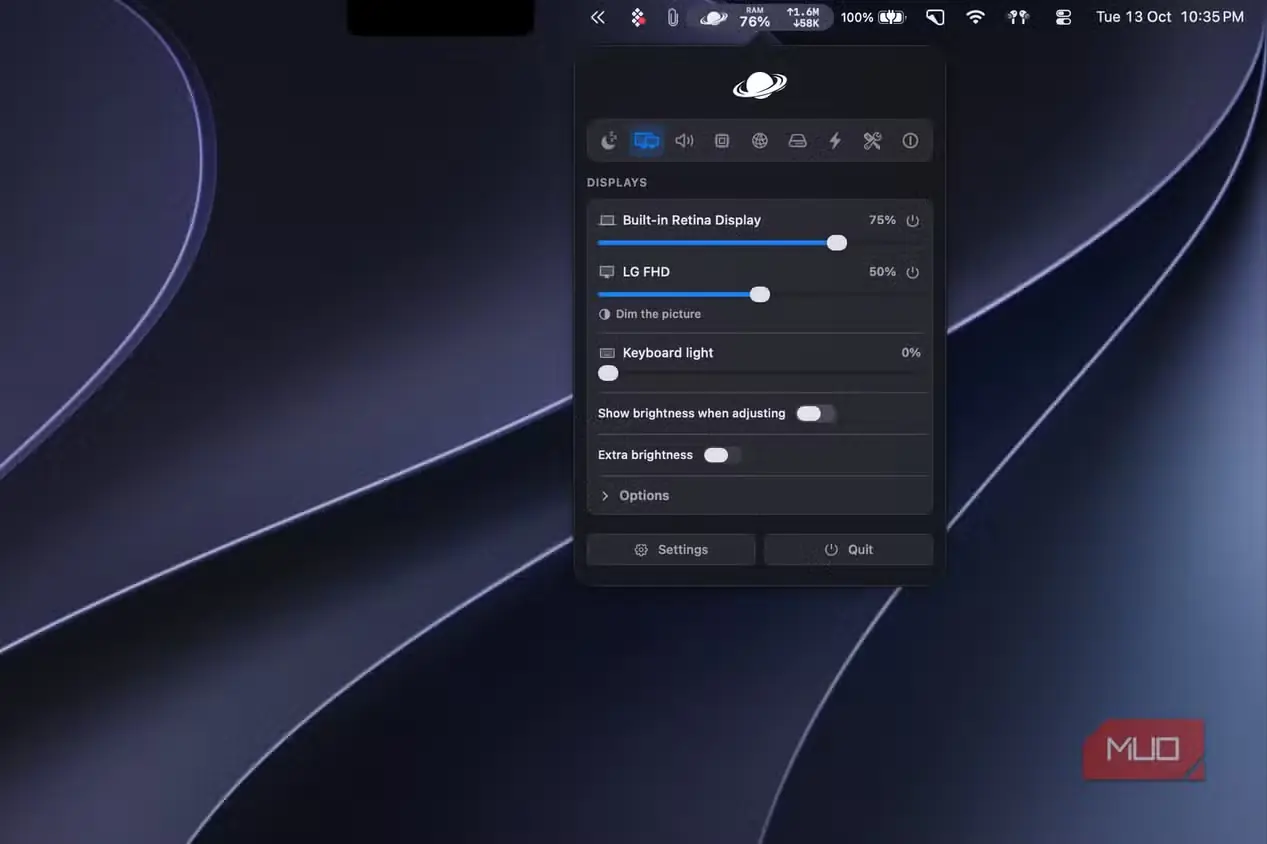Open the CPU chip tab

click(x=722, y=141)
